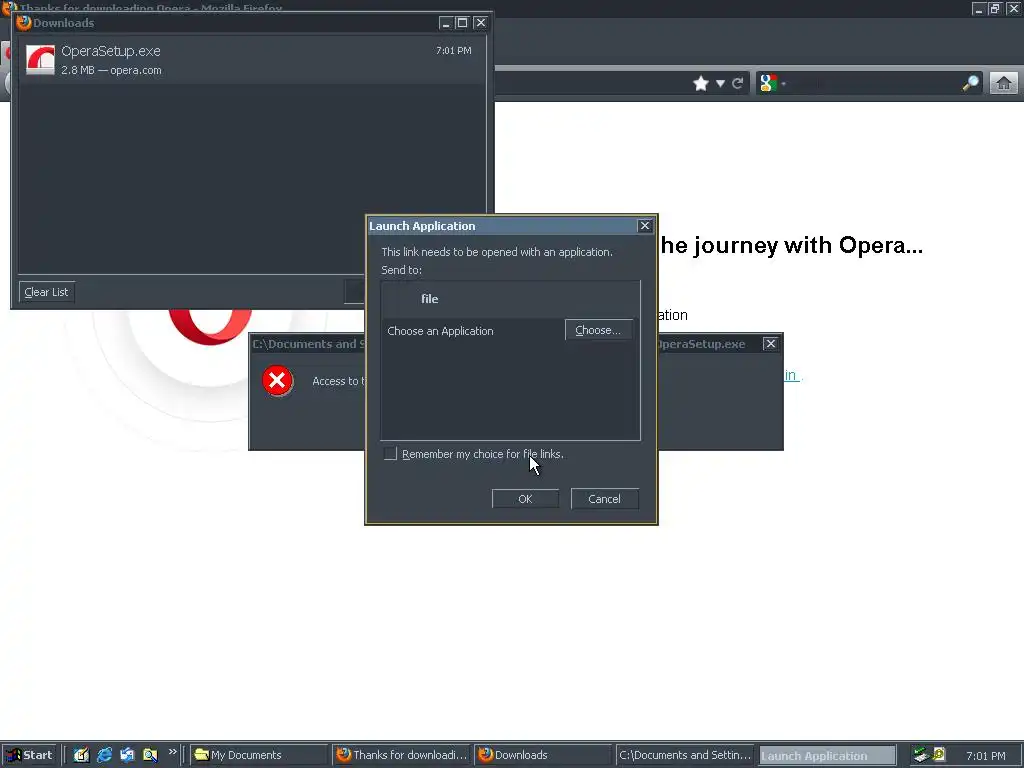The image size is (1024, 768).
Task: Click the OperaSetup.exe file icon in Downloads
Action: (40, 59)
